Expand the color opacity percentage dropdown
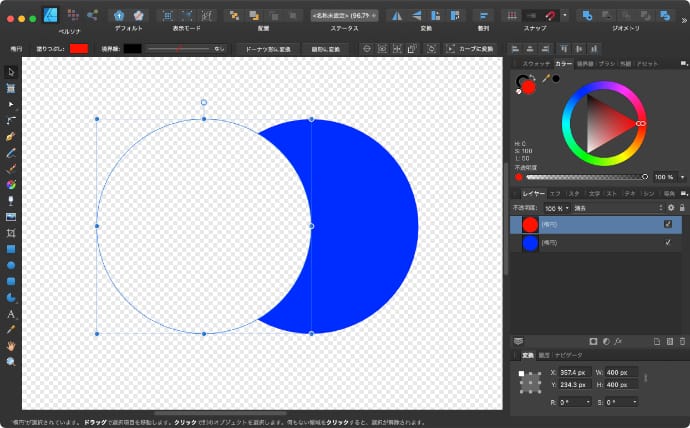This screenshot has height=428, width=690. 682,177
